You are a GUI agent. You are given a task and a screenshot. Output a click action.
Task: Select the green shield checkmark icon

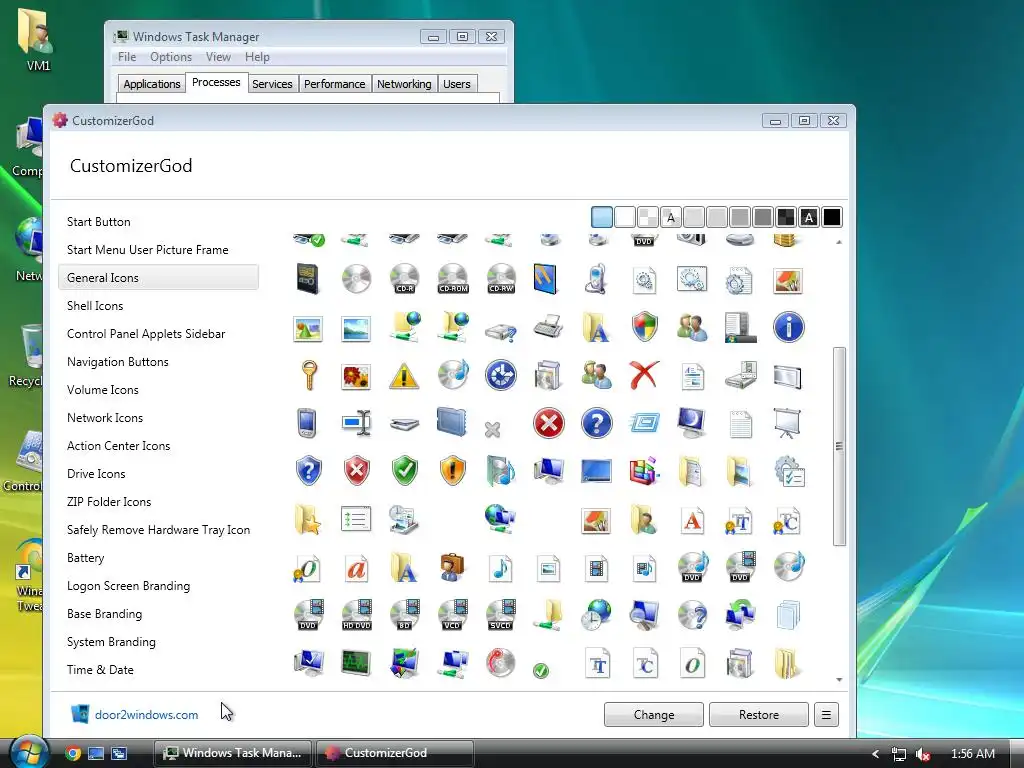[x=404, y=471]
